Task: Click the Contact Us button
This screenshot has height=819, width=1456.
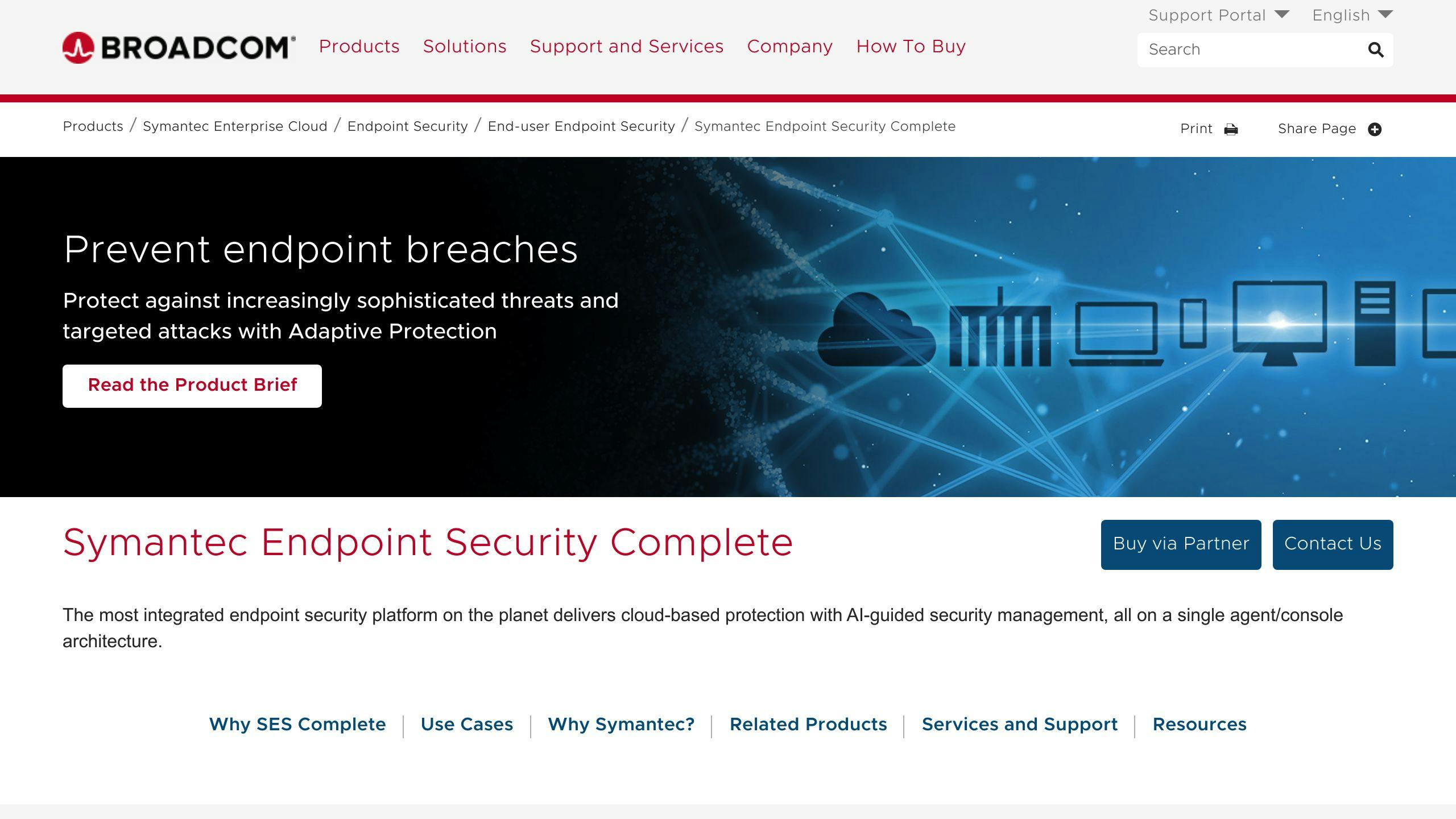Action: 1332,544
